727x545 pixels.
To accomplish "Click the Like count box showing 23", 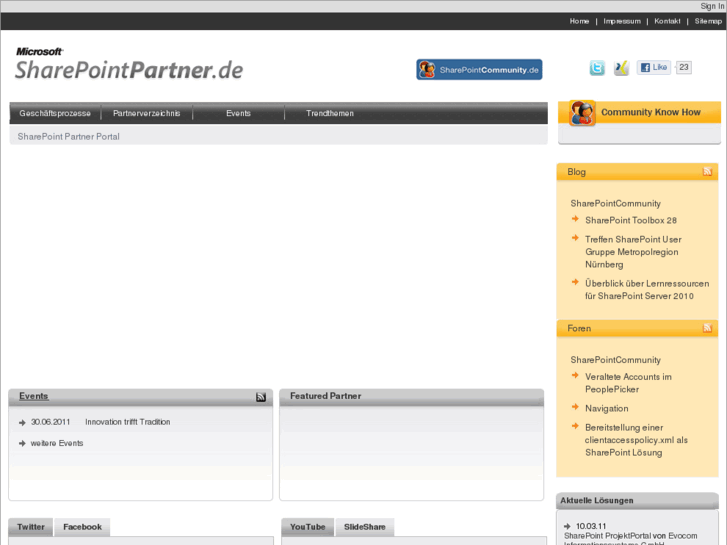I will (x=684, y=67).
